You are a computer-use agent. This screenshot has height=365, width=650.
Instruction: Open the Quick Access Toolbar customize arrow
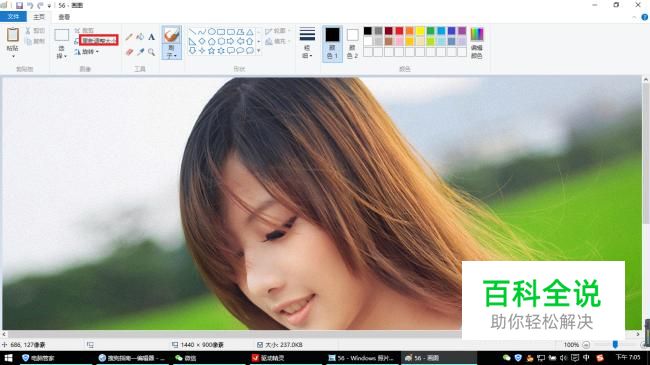[49, 6]
